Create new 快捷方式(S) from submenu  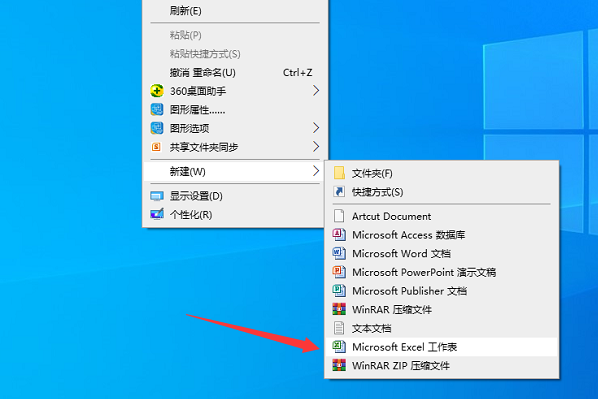442,192
